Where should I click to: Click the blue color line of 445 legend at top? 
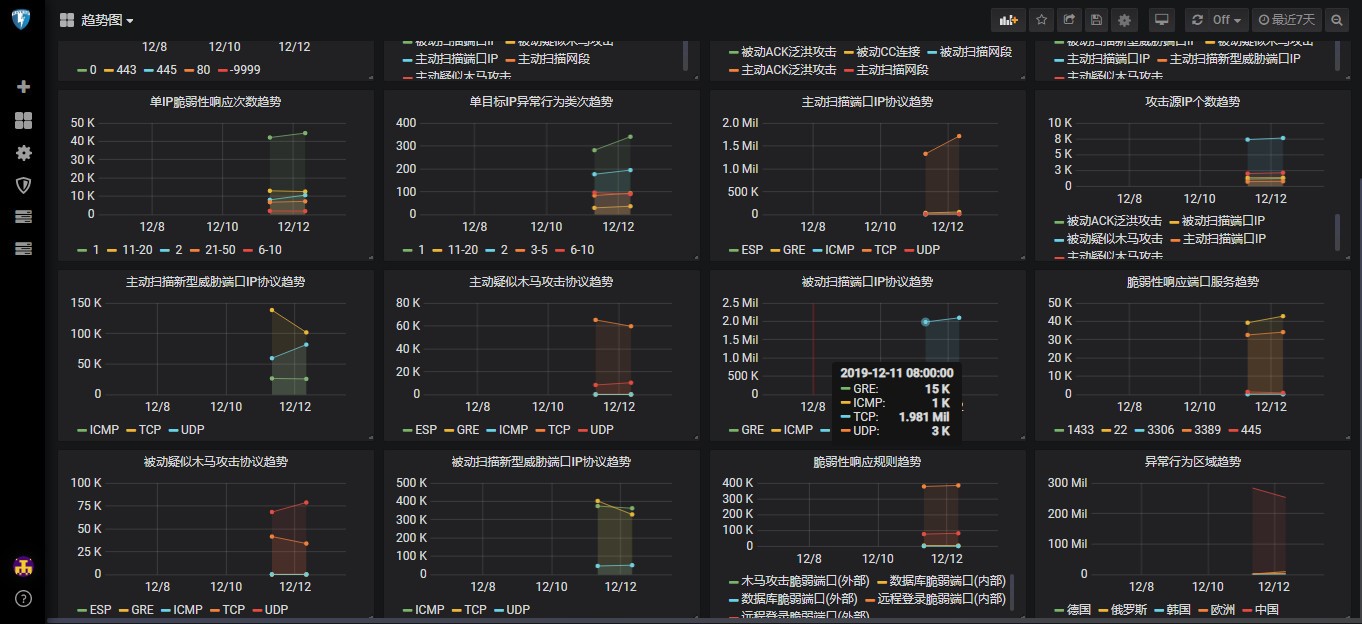[x=150, y=69]
